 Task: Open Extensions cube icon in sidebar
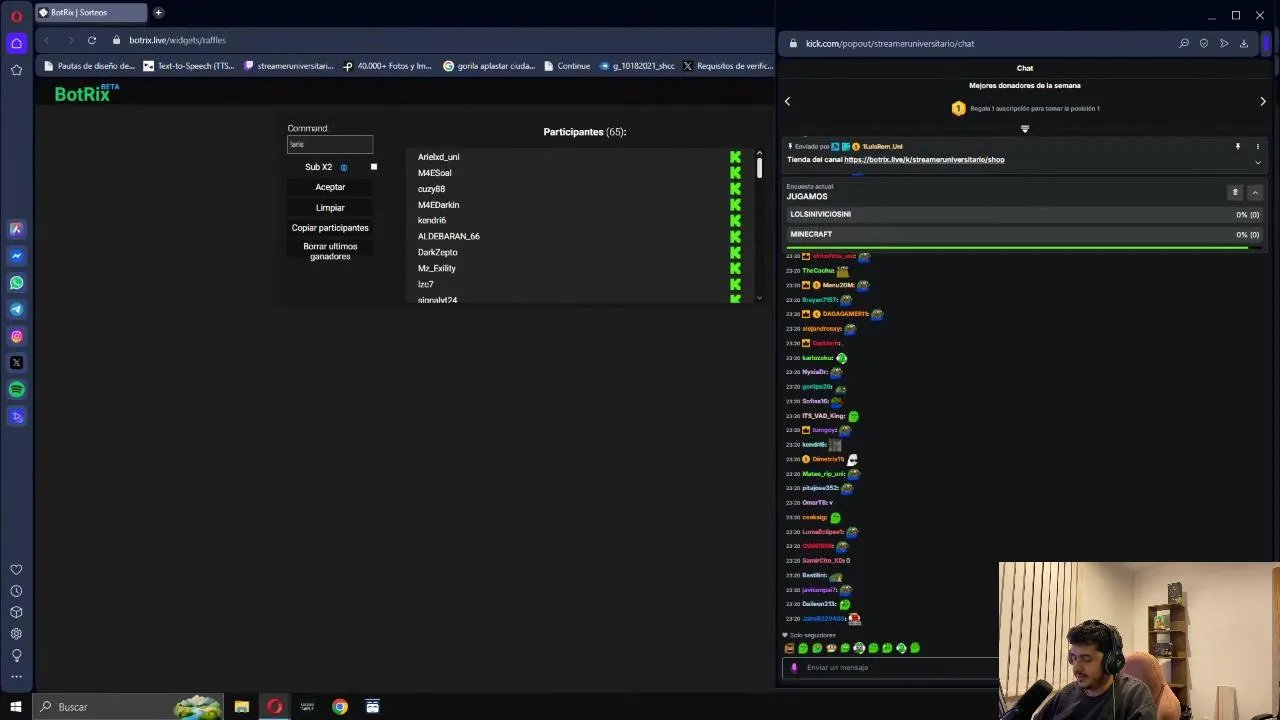click(16, 612)
